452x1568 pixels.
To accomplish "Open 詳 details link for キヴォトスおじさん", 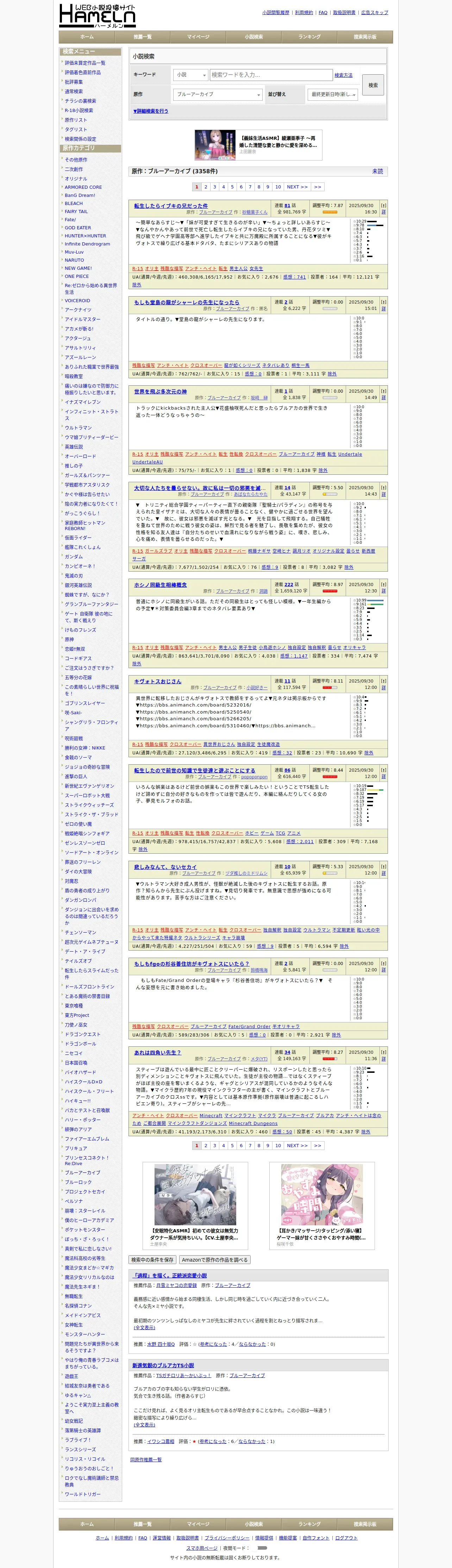I will (383, 688).
